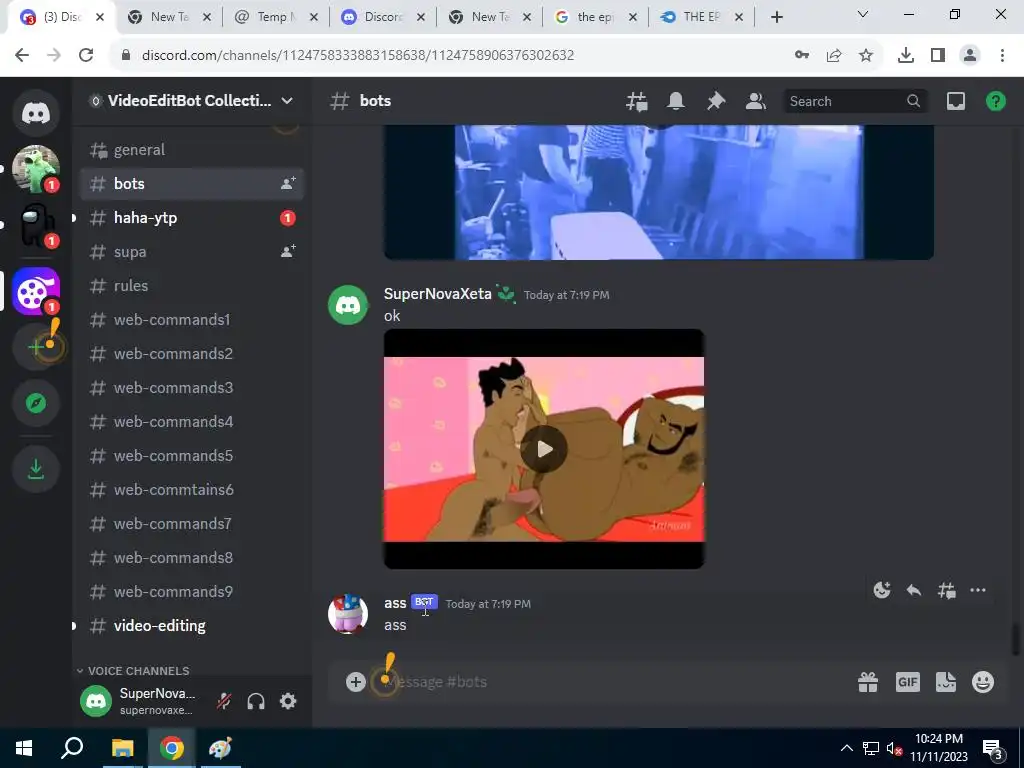The image size is (1024, 768).
Task: Open the web-commands1 channel
Action: (x=191, y=319)
